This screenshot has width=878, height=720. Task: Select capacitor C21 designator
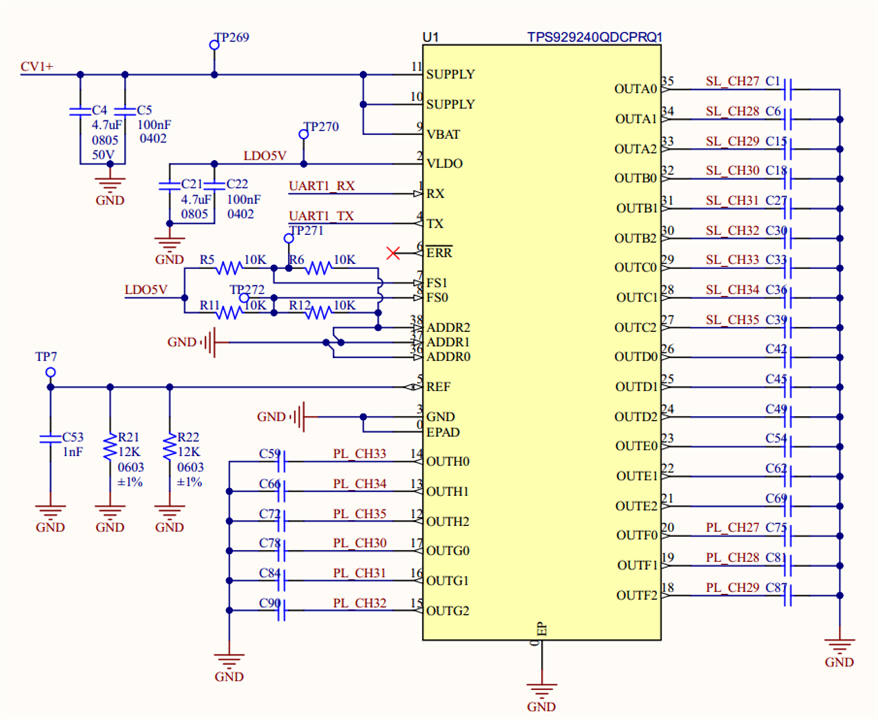click(x=192, y=184)
